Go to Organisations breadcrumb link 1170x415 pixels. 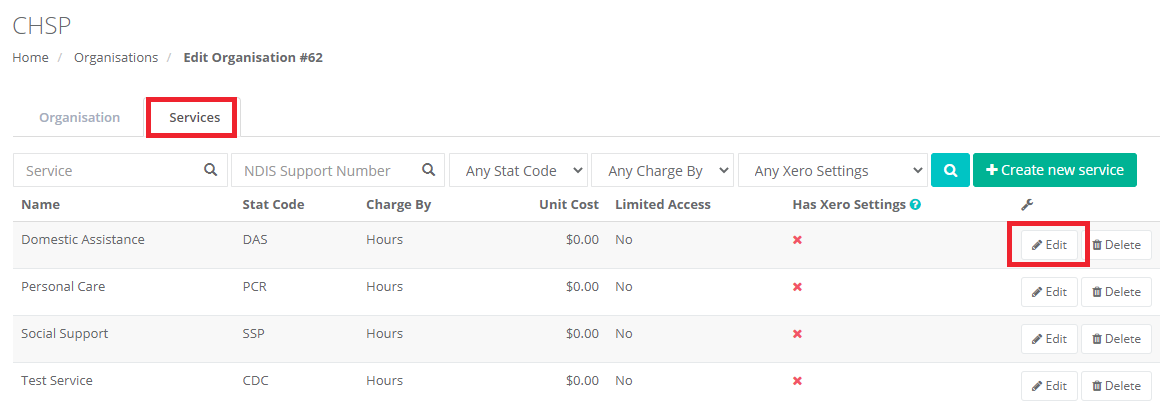pos(116,57)
